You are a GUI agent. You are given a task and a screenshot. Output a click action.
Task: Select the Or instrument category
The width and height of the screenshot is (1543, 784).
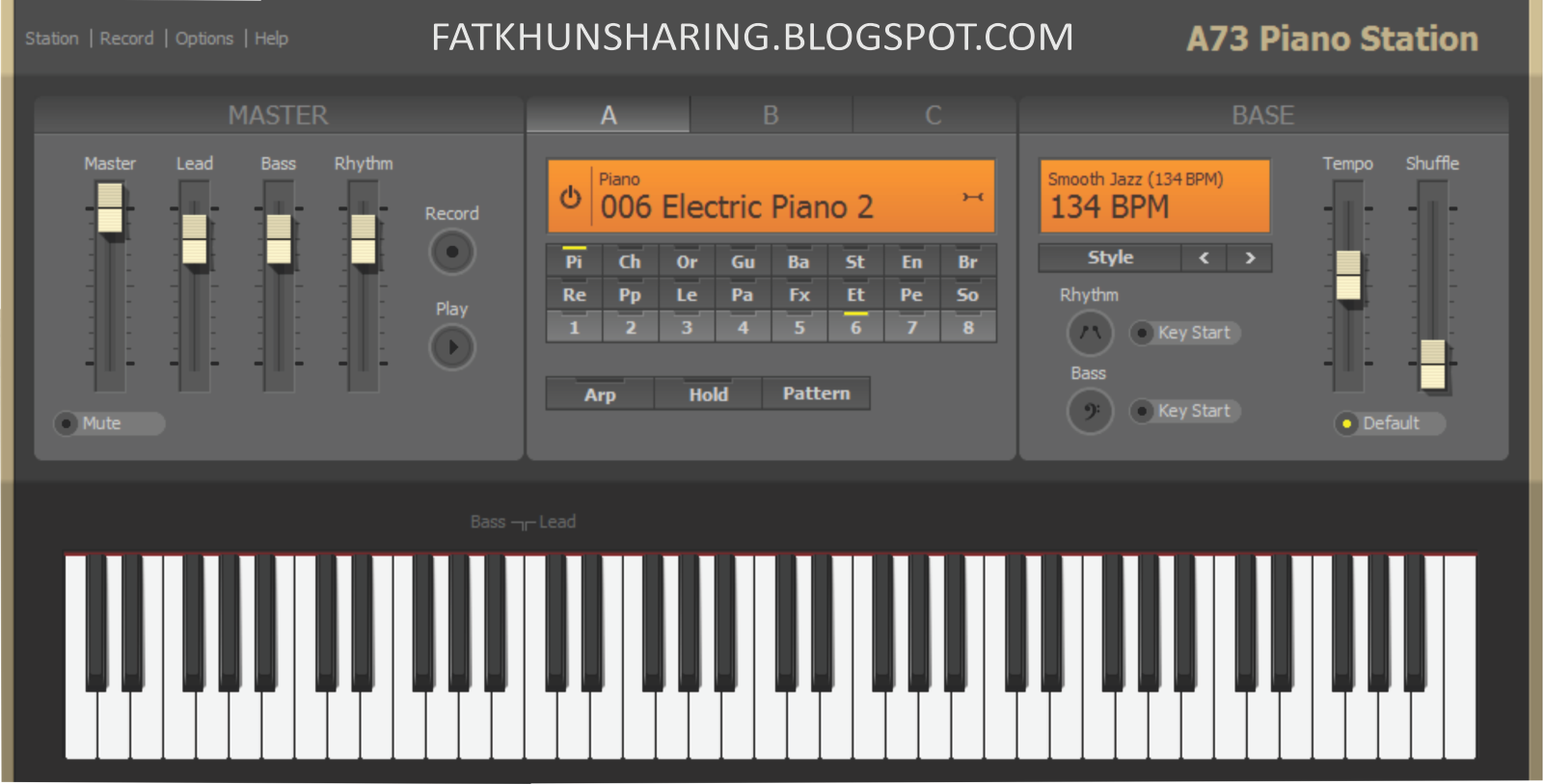tap(687, 261)
